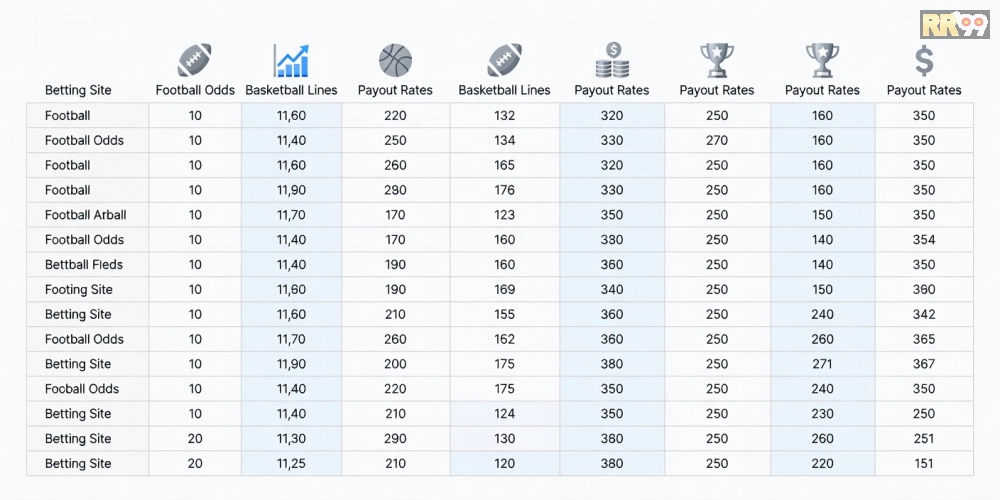Screen dimensions: 1000x500
Task: Select the cell with value 11,25
Action: tap(291, 464)
